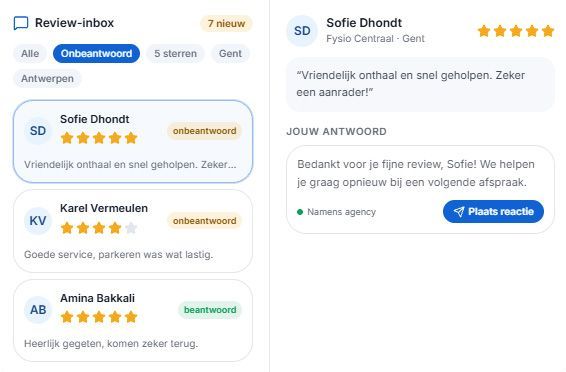Enable the 5 sterren filter
Viewport: 566px width, 372px height.
tap(175, 53)
